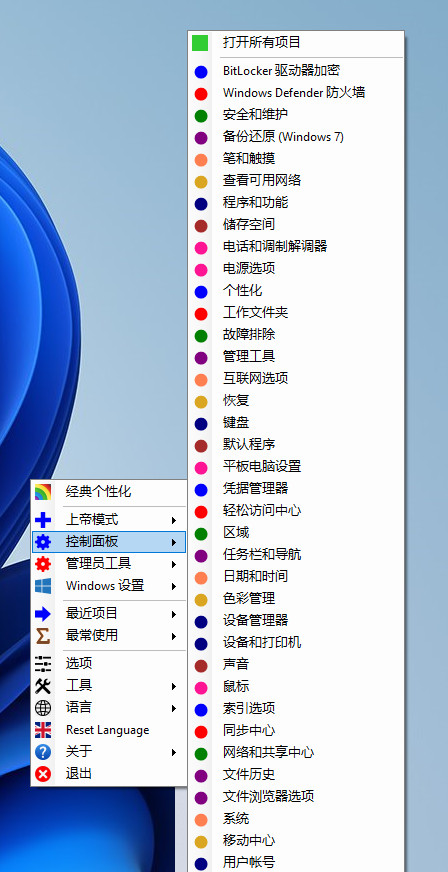The height and width of the screenshot is (872, 448).
Task: Expand the 语言 submenu arrow
Action: click(174, 708)
